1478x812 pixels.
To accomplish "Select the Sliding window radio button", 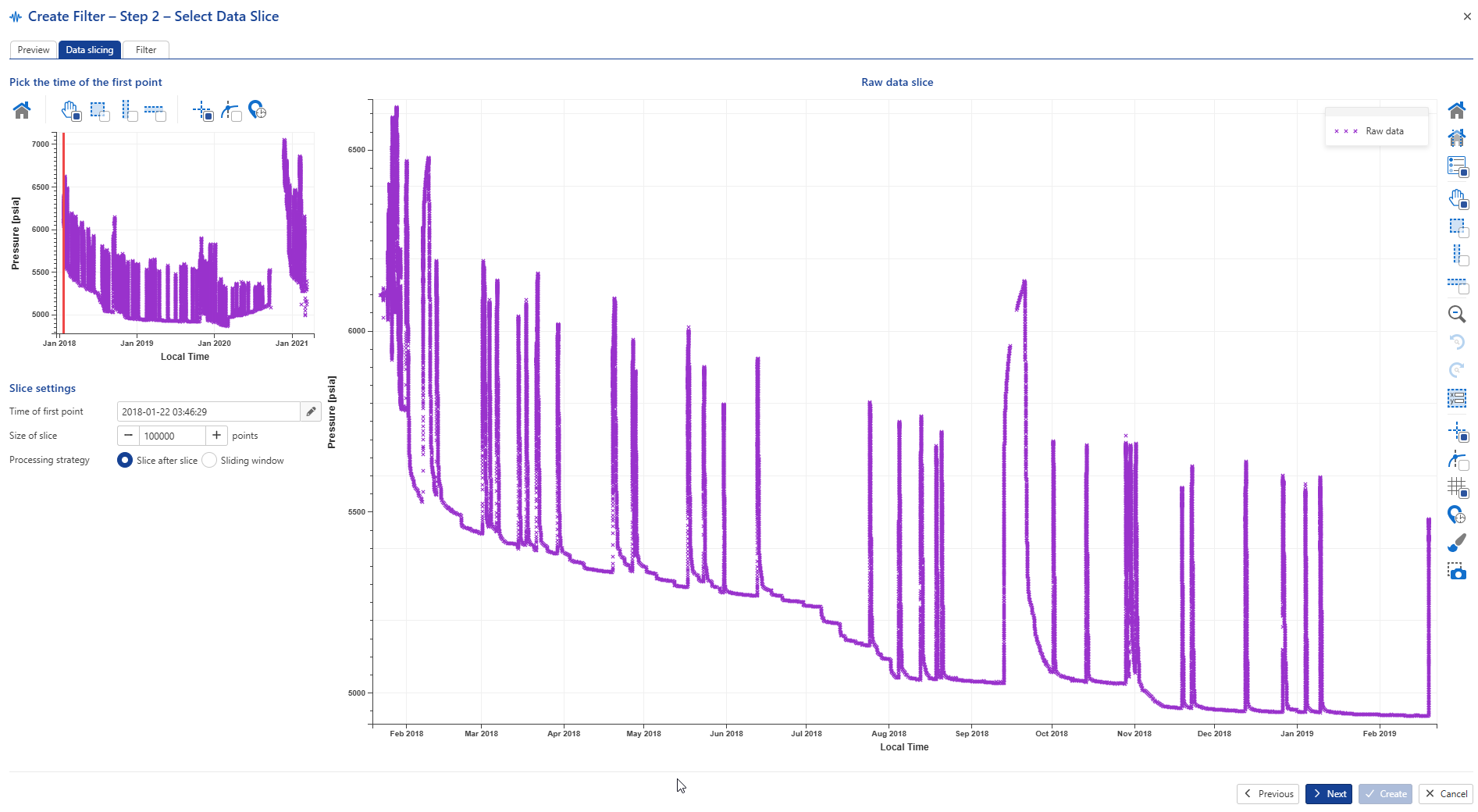I will coord(209,461).
